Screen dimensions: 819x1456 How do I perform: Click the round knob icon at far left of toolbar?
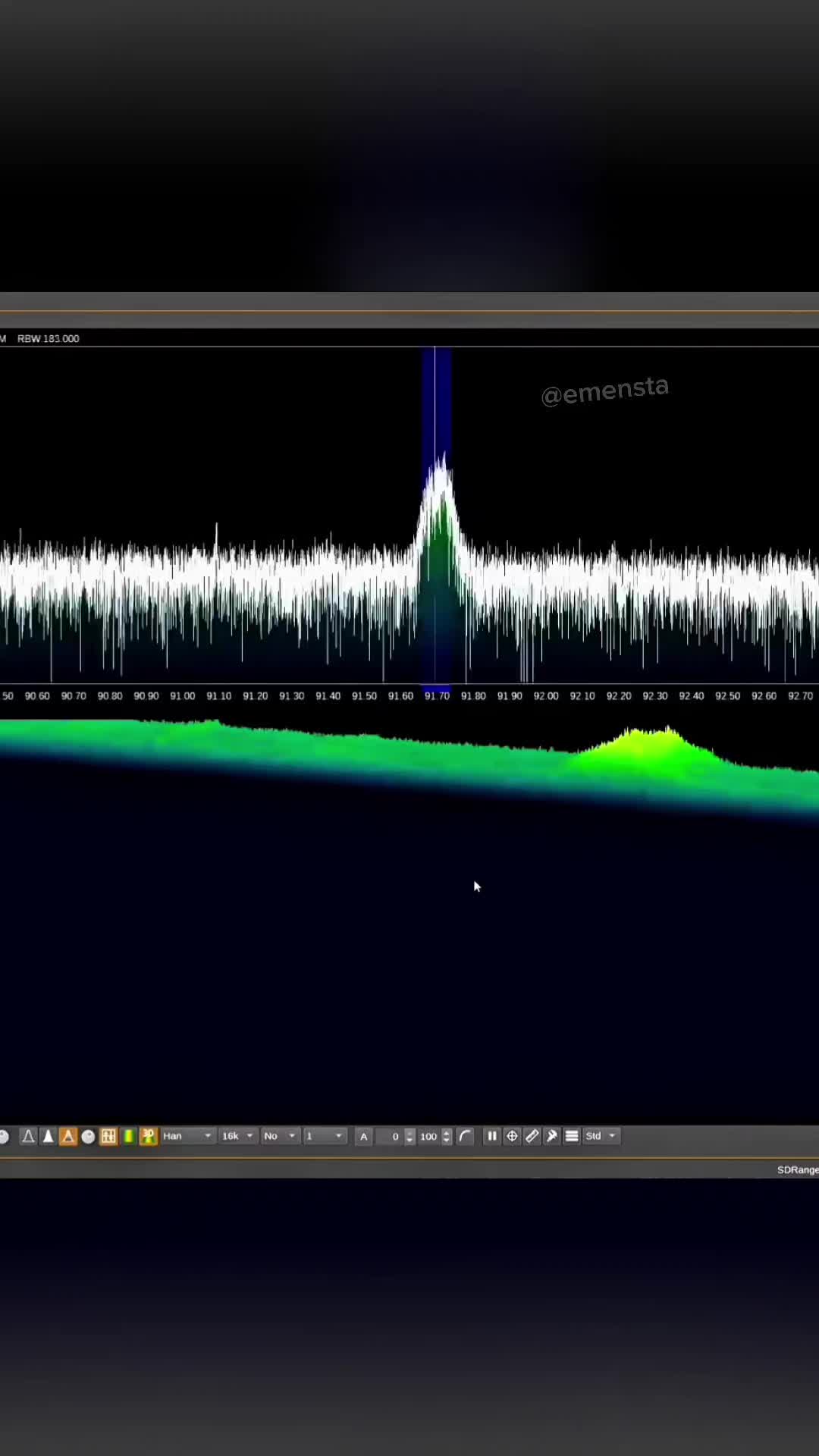pos(3,1136)
